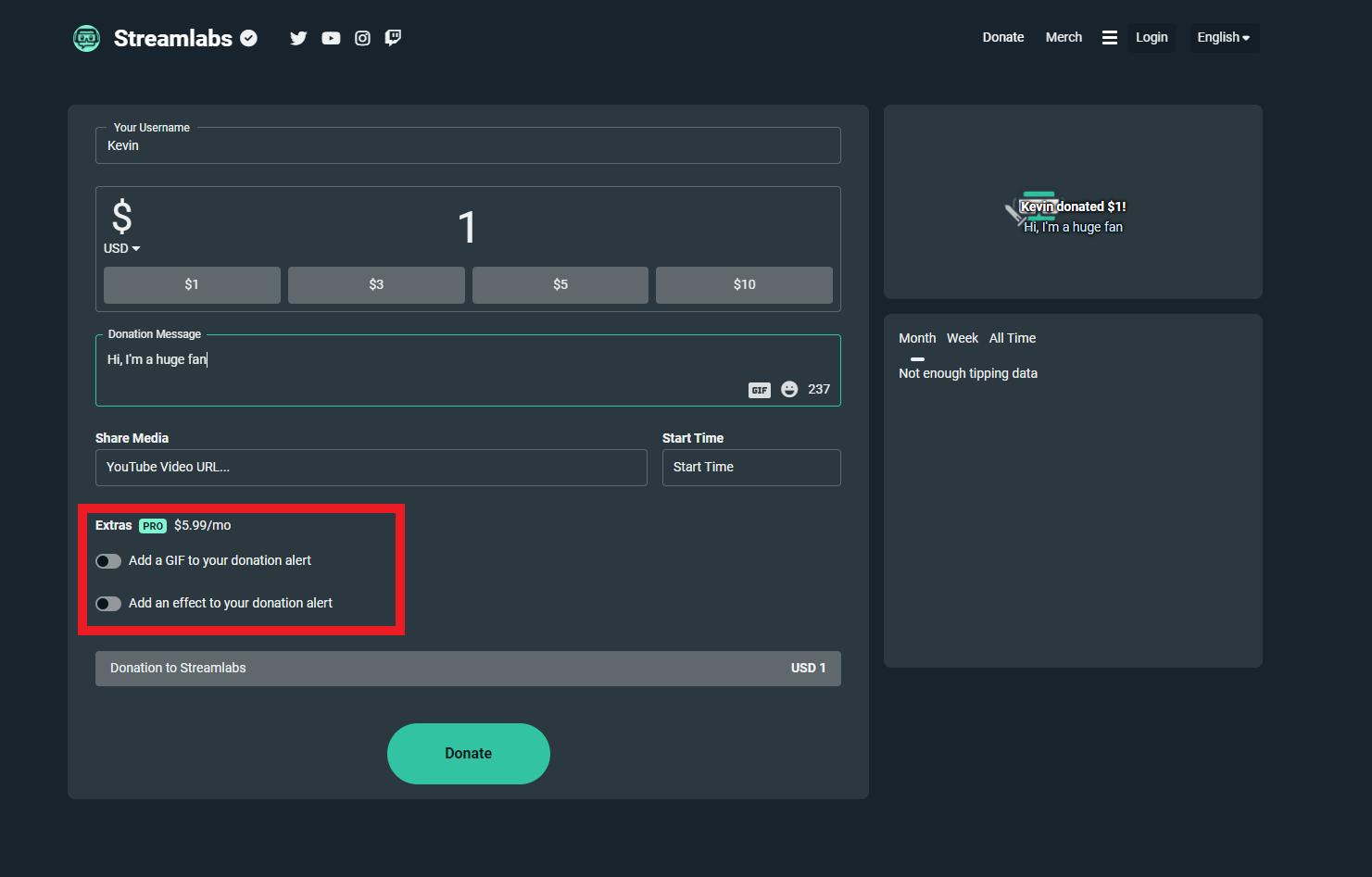Open Merch in top navigation
The image size is (1372, 877).
1064,38
